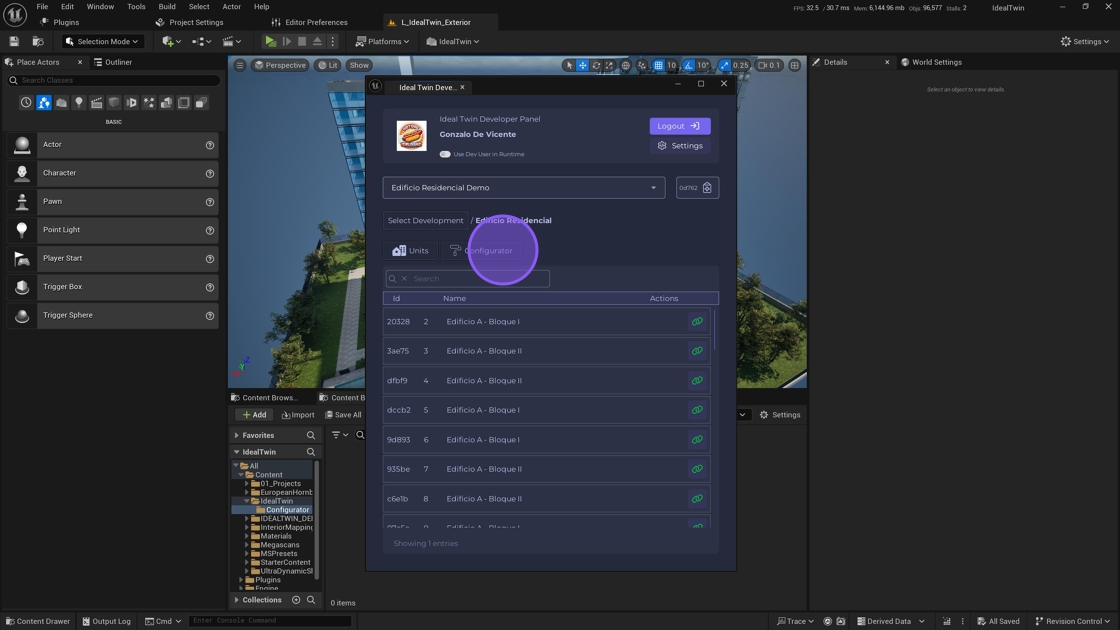
Task: Toggle grid snapping in the viewport toolbar
Action: tap(658, 65)
